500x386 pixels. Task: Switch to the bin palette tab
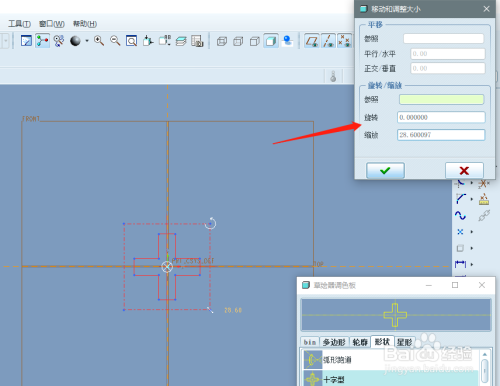(x=310, y=342)
